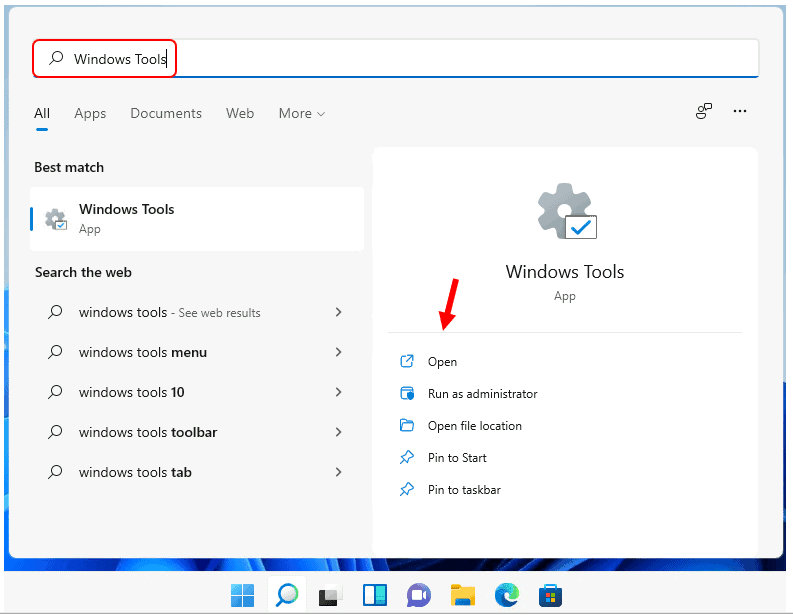Click the search magnifier icon in search box
The height and width of the screenshot is (615, 793).
pos(56,58)
